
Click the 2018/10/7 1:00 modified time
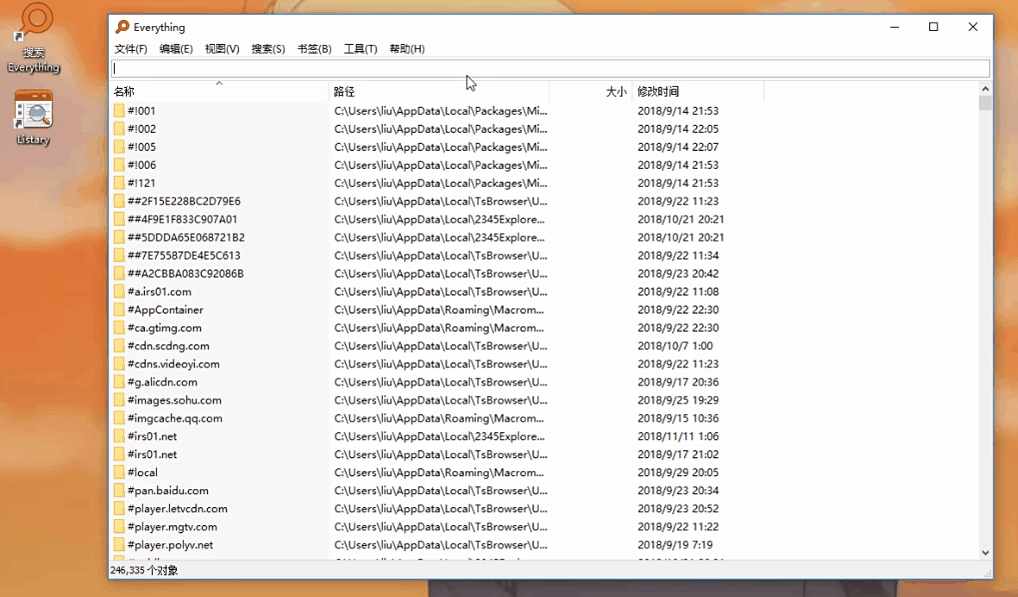[675, 346]
